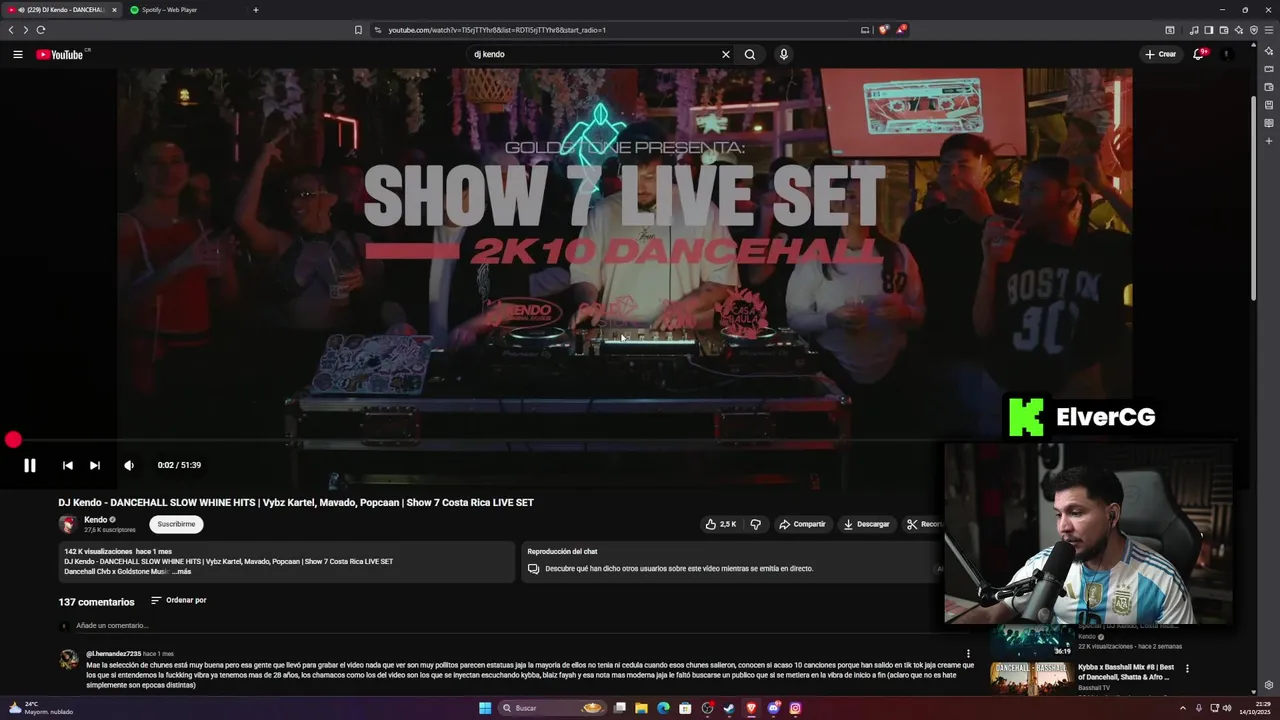Screen dimensions: 1280x720
Task: Pause the video playback
Action: pos(30,465)
